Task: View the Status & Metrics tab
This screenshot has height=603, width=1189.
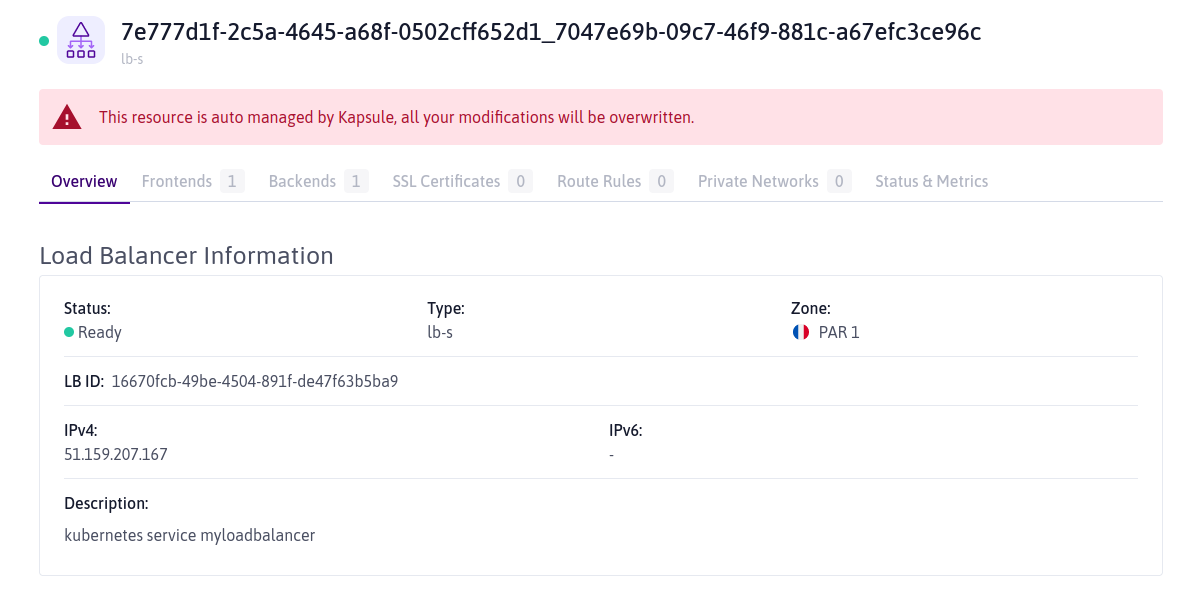Action: (x=931, y=181)
